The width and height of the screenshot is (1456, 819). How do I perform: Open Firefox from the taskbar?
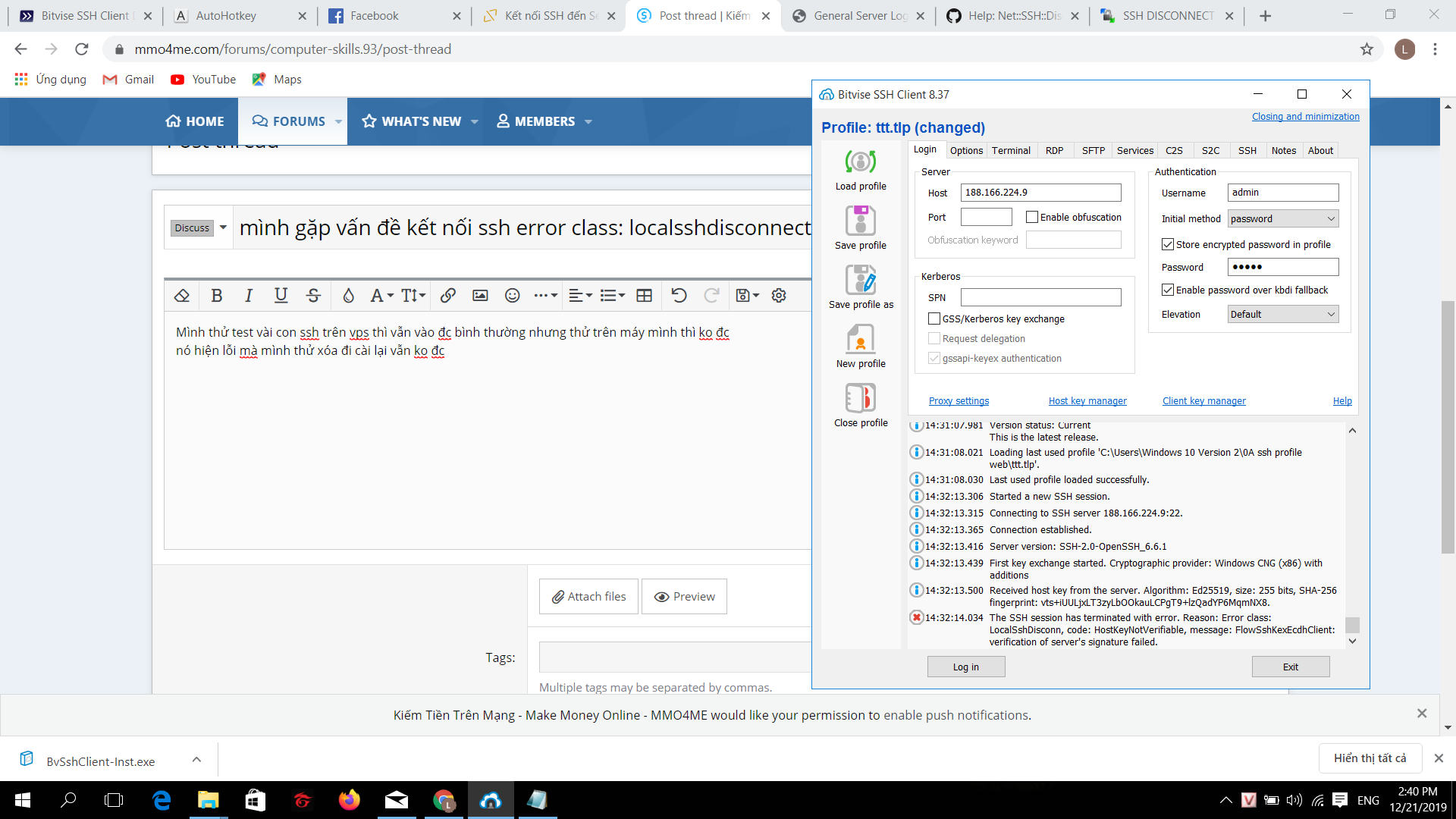click(x=349, y=800)
